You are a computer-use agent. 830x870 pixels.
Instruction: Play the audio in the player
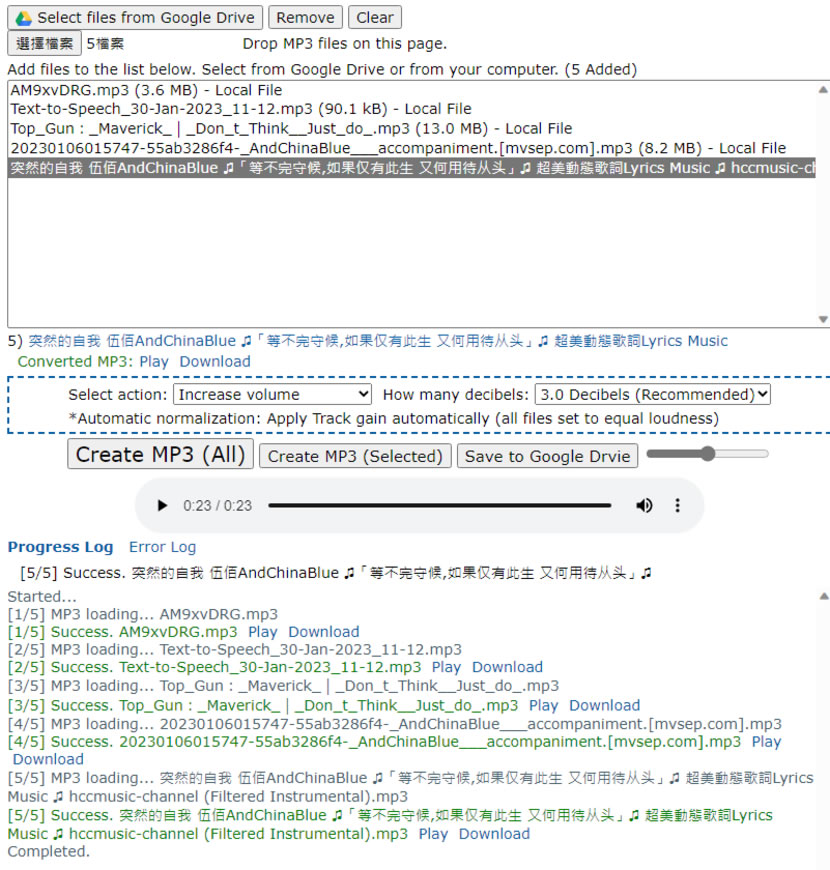tap(161, 505)
